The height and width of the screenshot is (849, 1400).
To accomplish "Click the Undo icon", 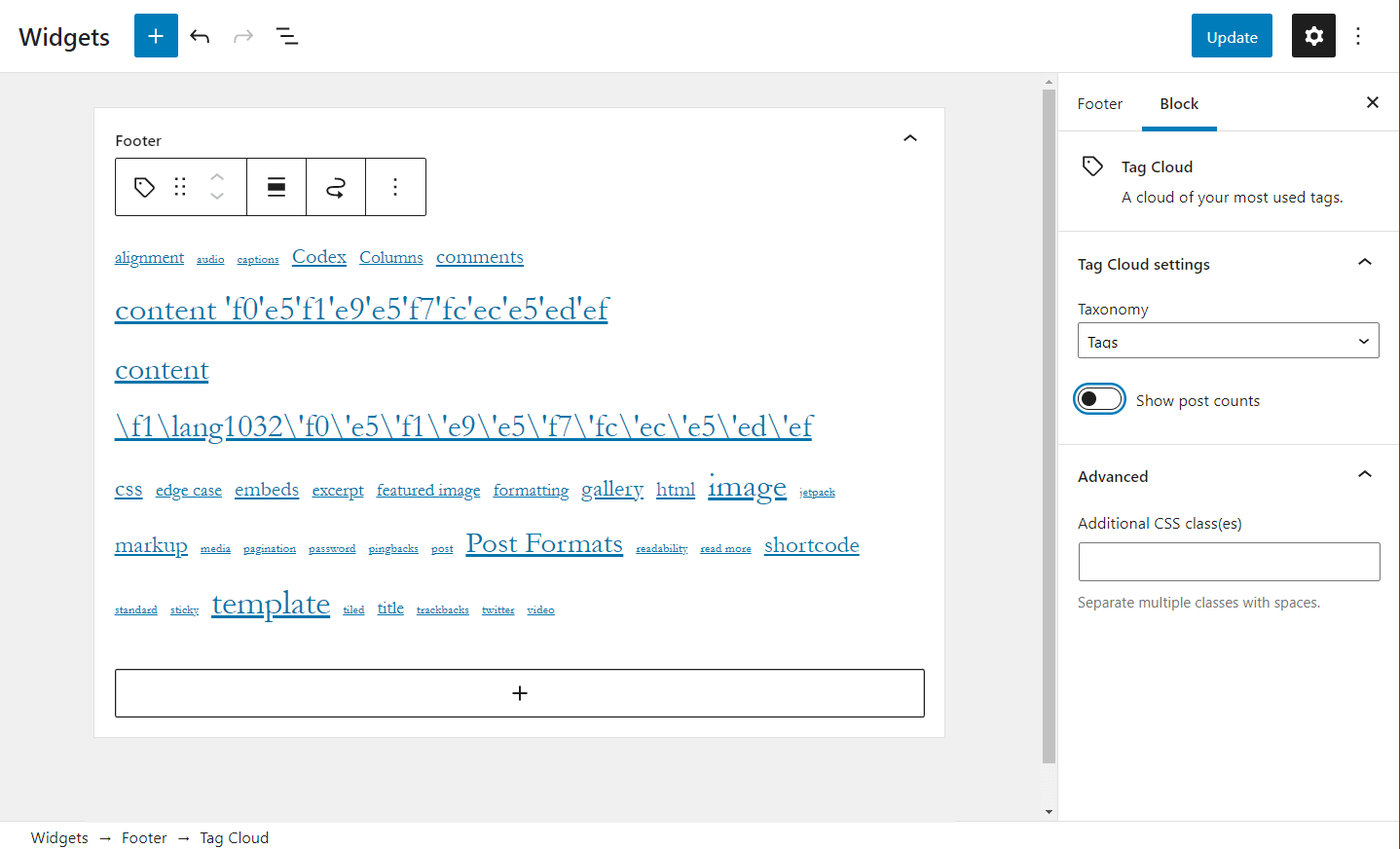I will (x=200, y=36).
